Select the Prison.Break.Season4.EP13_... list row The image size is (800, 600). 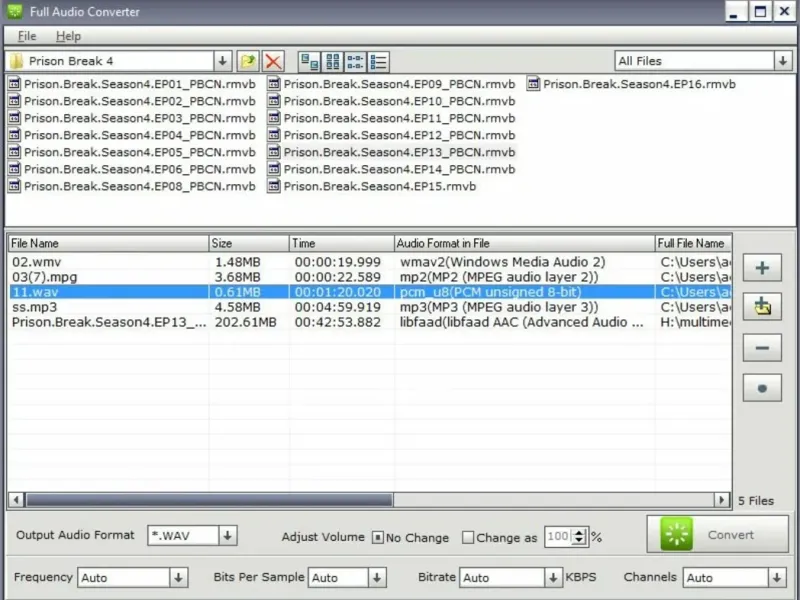370,322
